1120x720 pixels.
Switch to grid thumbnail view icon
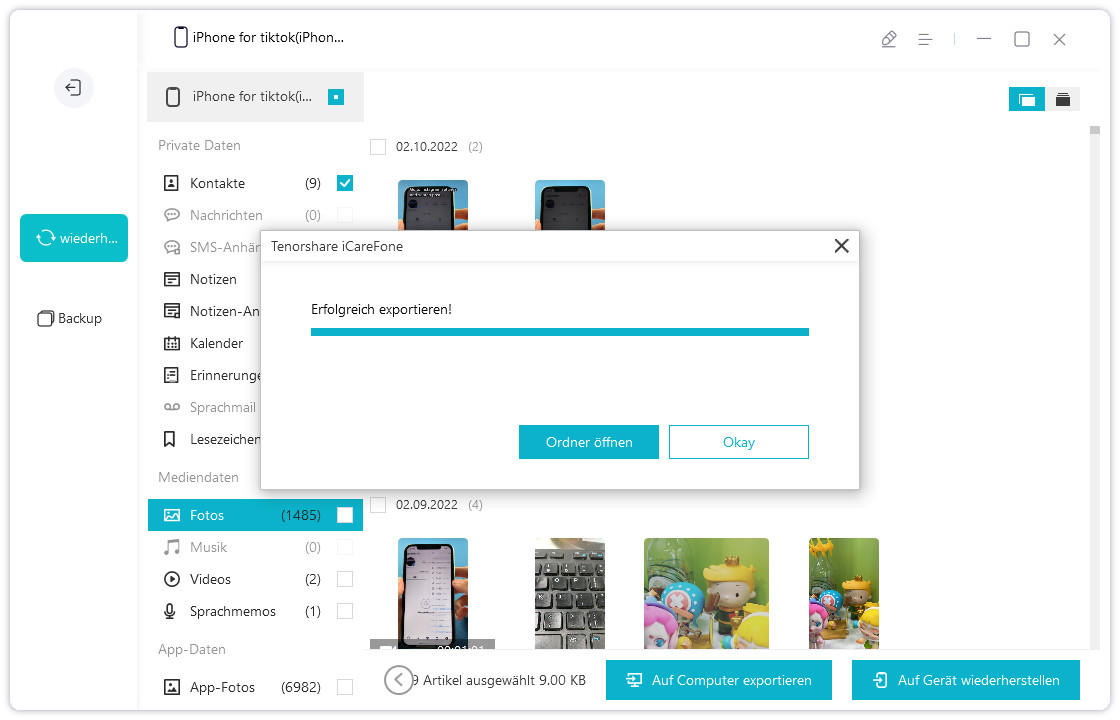1026,98
